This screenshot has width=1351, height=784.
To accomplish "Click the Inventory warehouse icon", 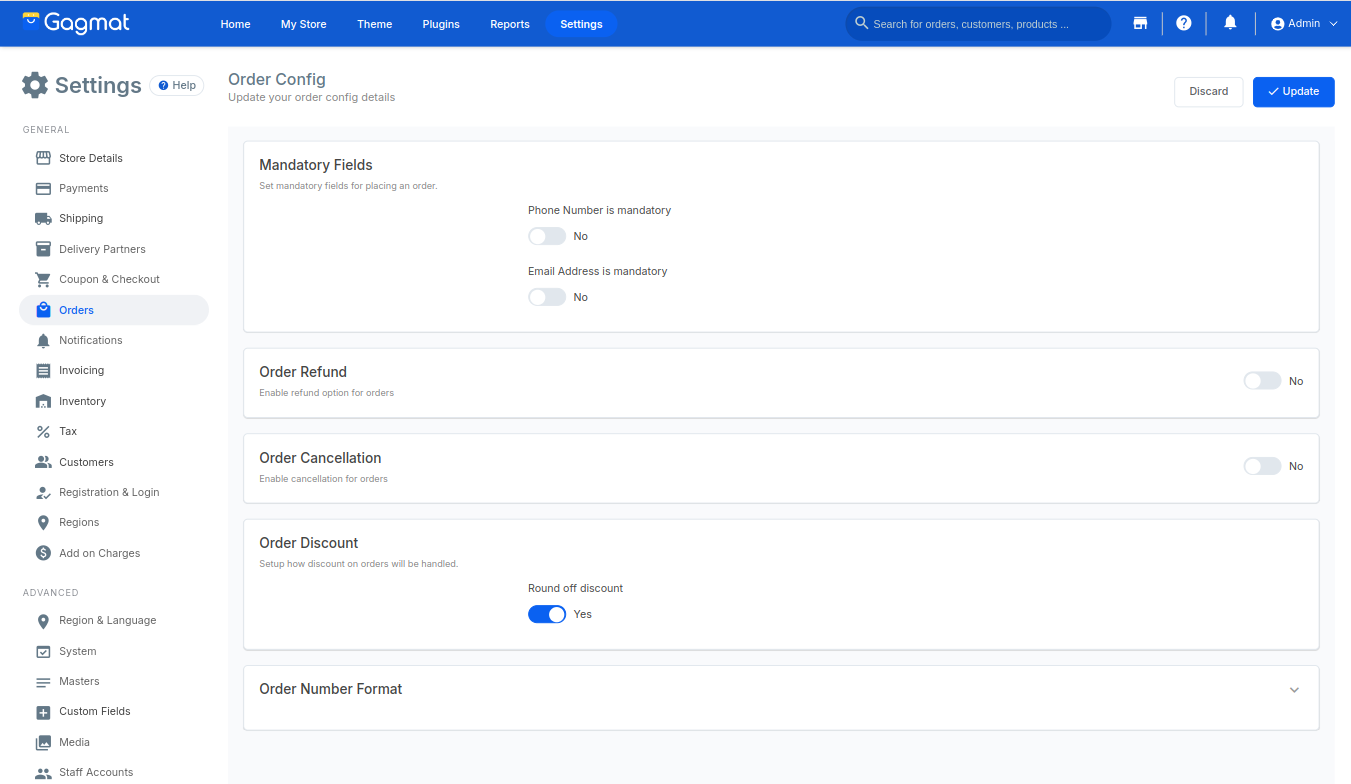I will tap(43, 401).
